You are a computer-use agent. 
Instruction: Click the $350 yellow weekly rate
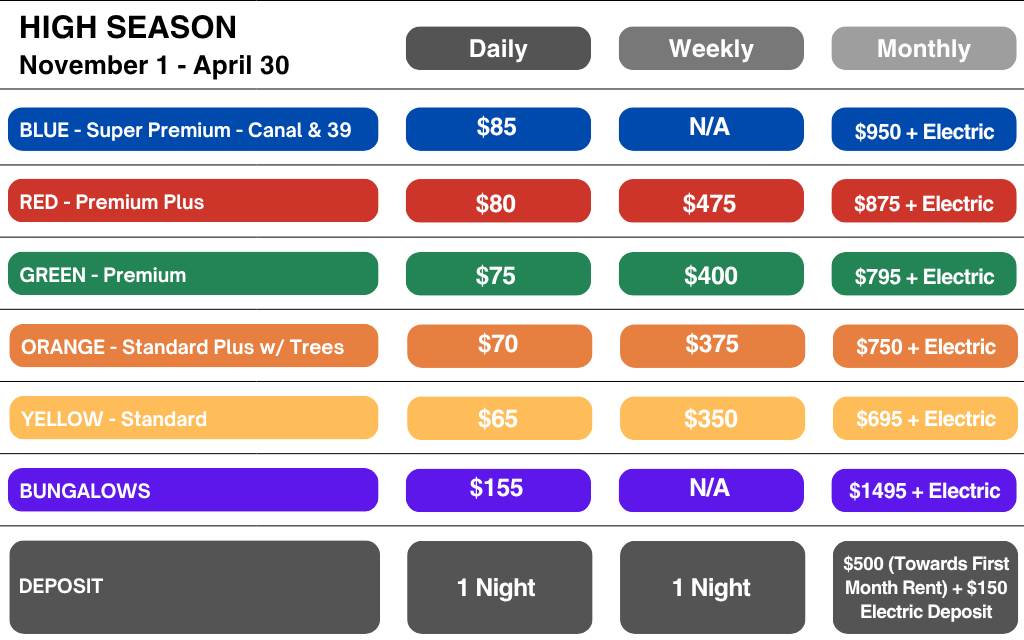[x=711, y=418]
